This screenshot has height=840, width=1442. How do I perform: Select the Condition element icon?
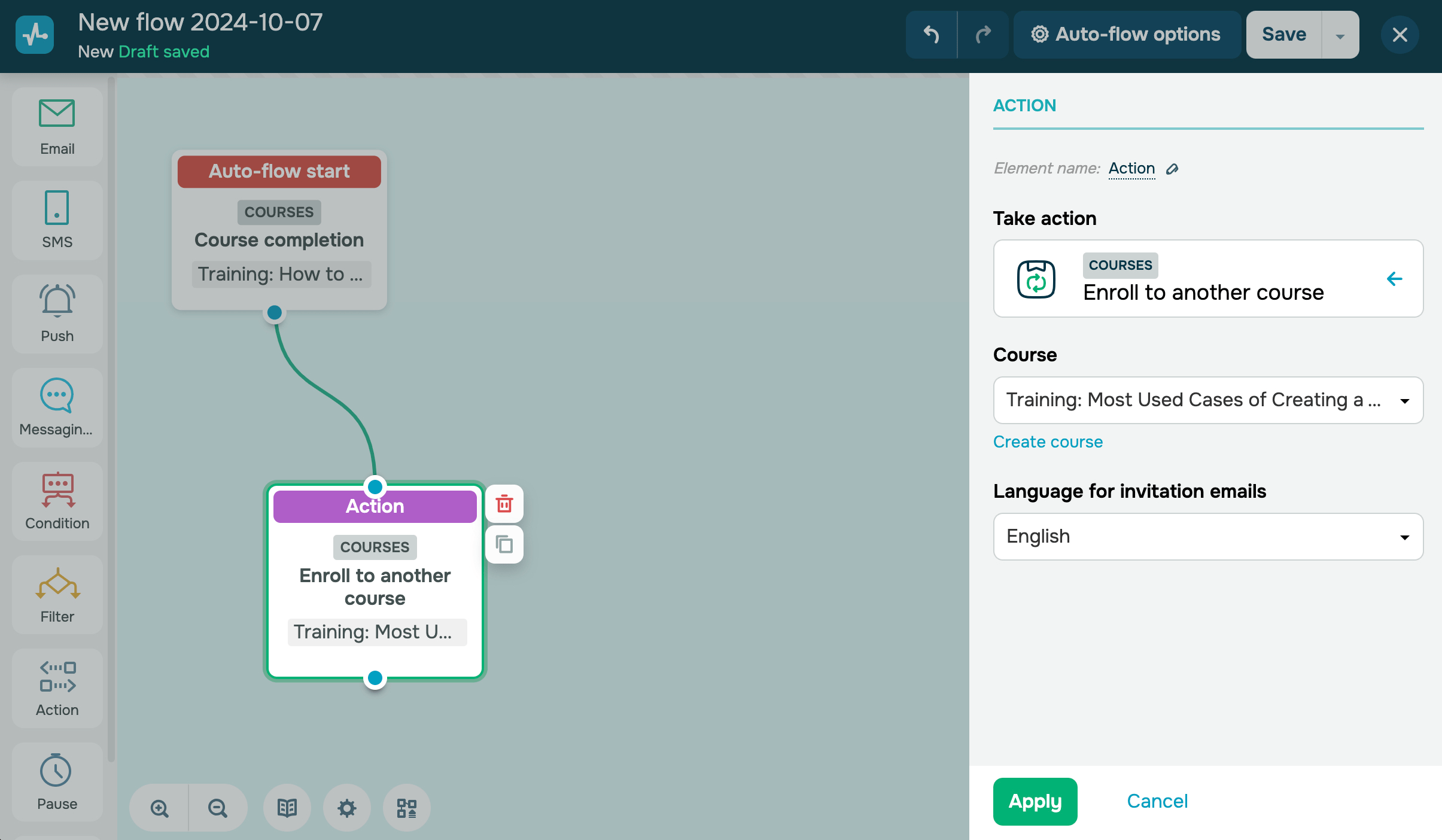click(57, 489)
